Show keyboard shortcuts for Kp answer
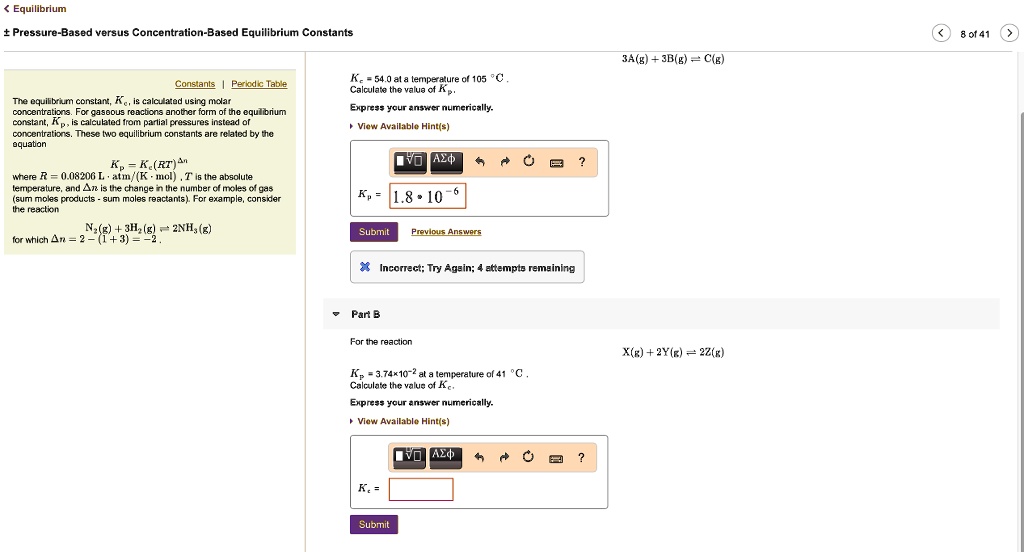 coord(556,160)
